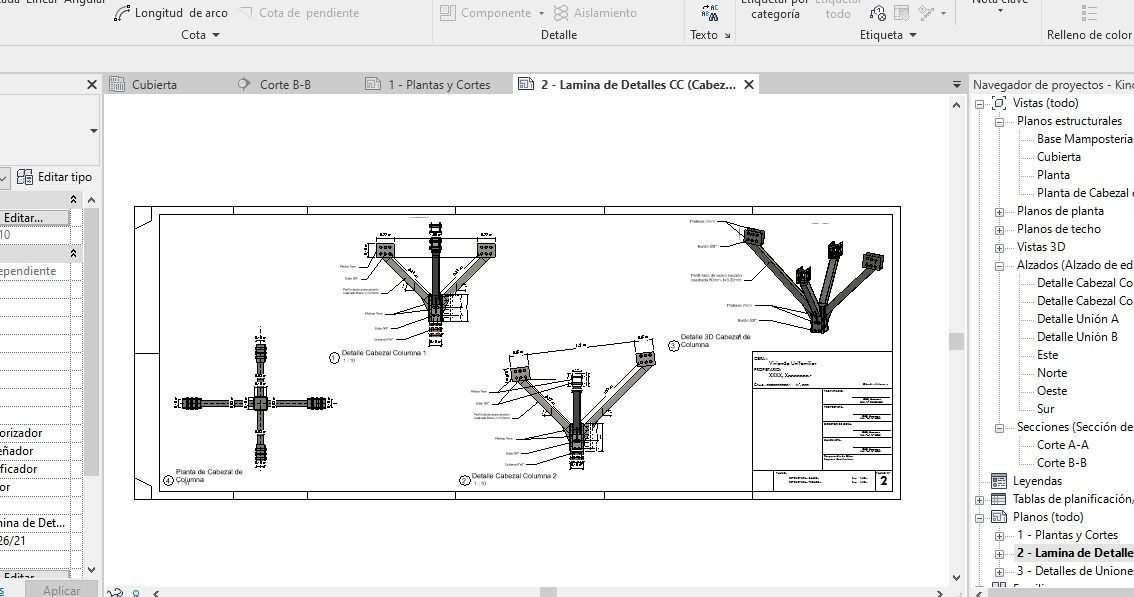
Task: Switch to the Corte B-B view tab
Action: (x=275, y=85)
